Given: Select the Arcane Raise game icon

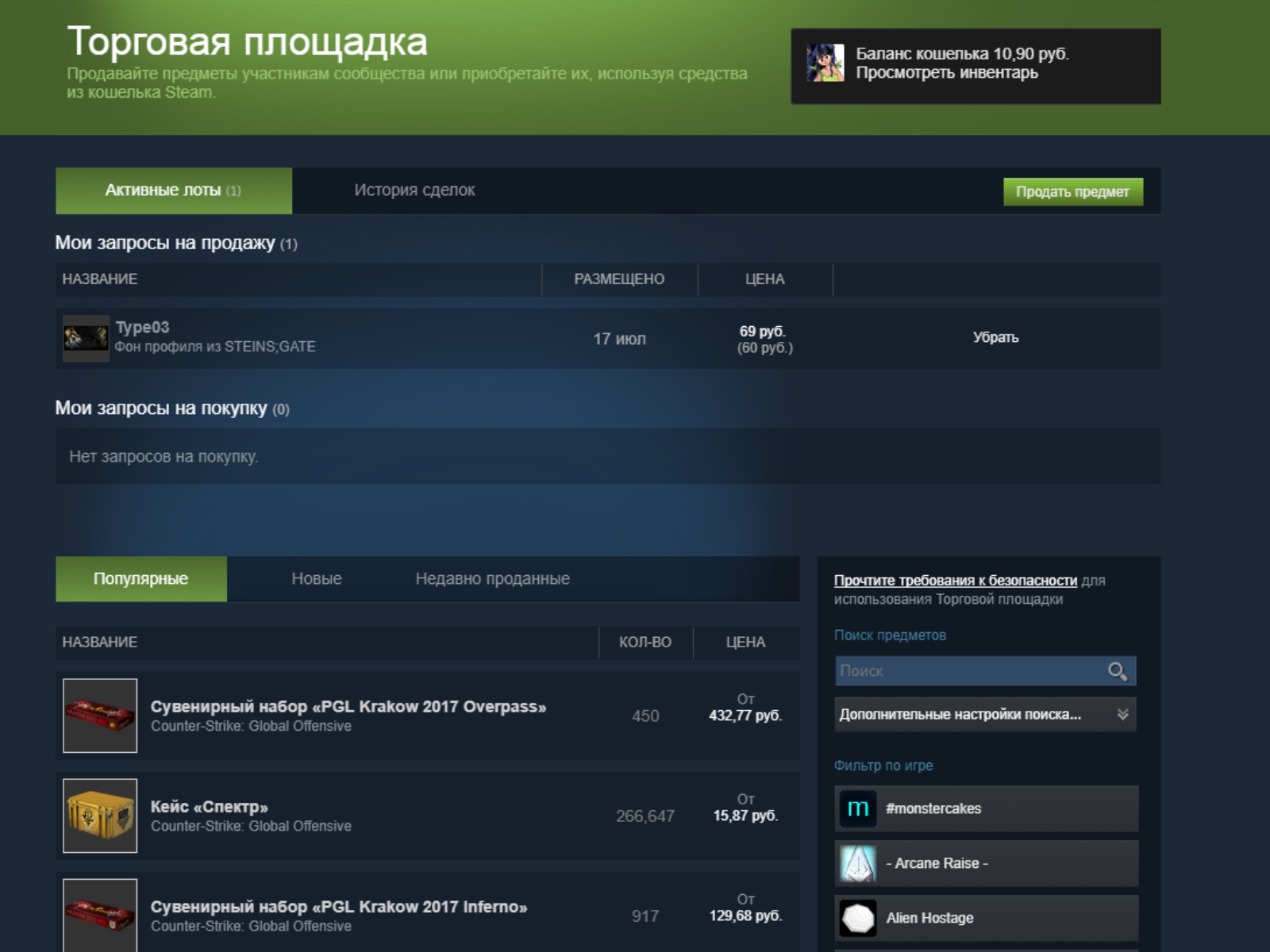Looking at the screenshot, I should (x=858, y=863).
